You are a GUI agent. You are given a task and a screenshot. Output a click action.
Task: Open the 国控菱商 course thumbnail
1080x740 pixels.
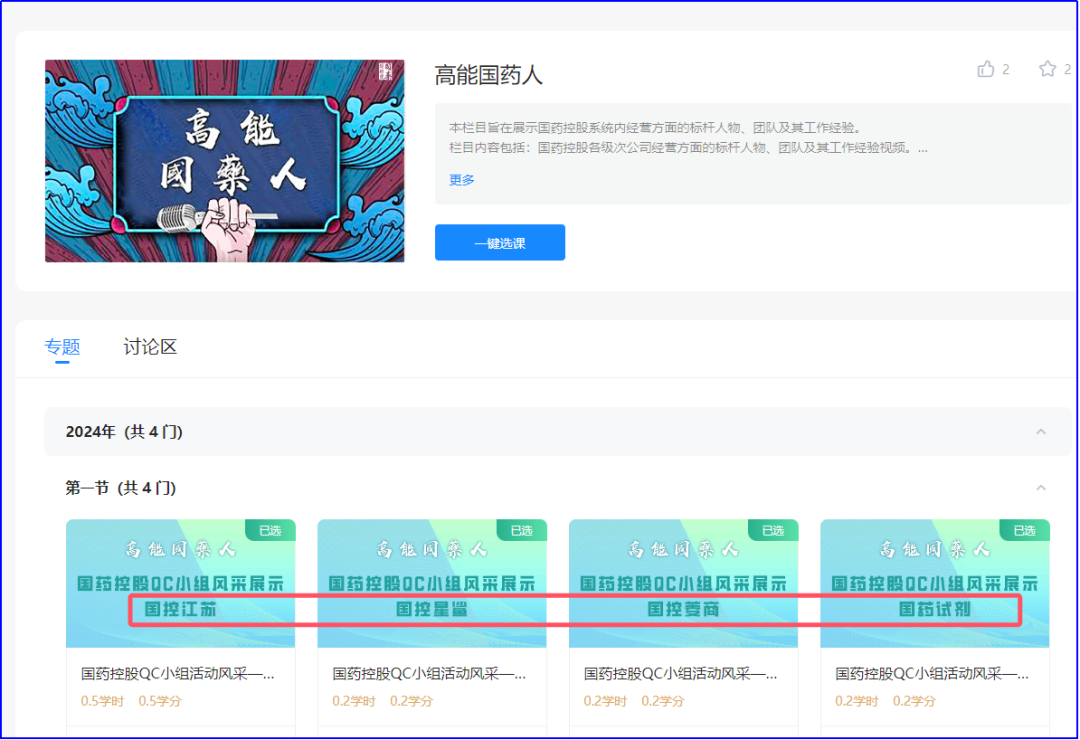tap(683, 583)
